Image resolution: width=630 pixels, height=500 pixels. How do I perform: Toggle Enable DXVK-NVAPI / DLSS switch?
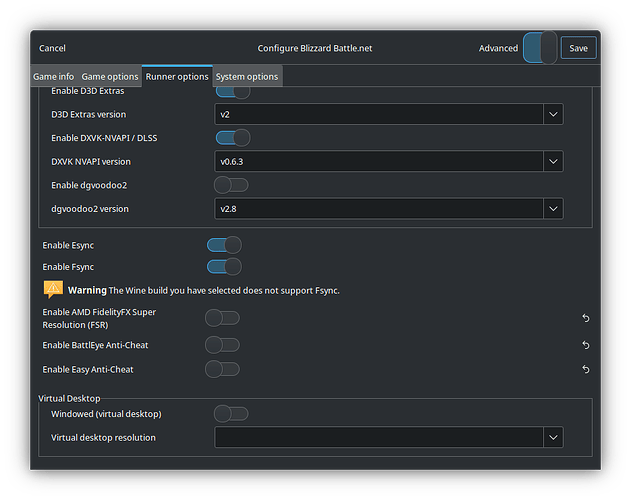[x=232, y=137]
